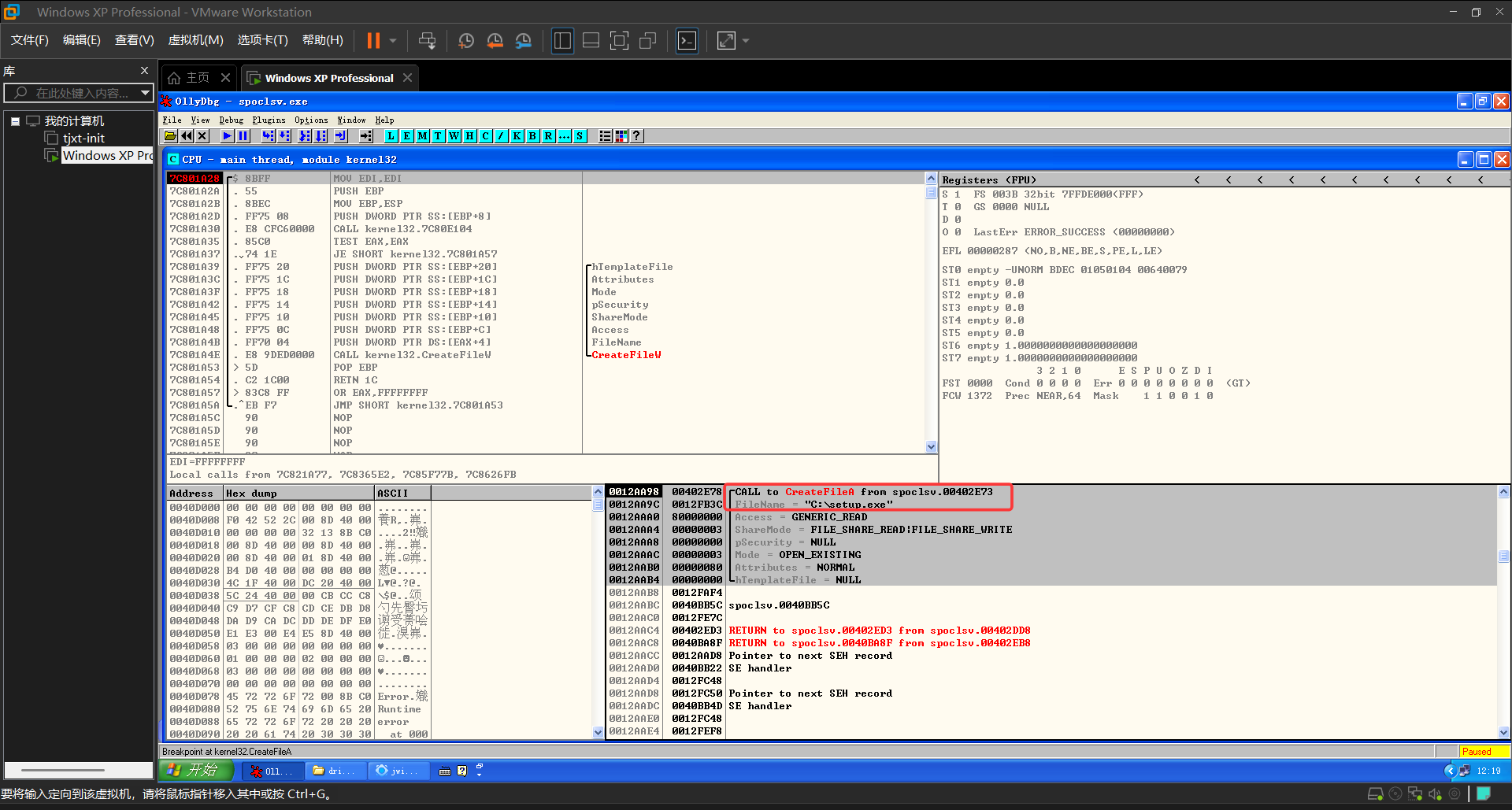Viewport: 1512px width, 810px height.
Task: Open the OllyDbg Debug menu
Action: coord(231,120)
